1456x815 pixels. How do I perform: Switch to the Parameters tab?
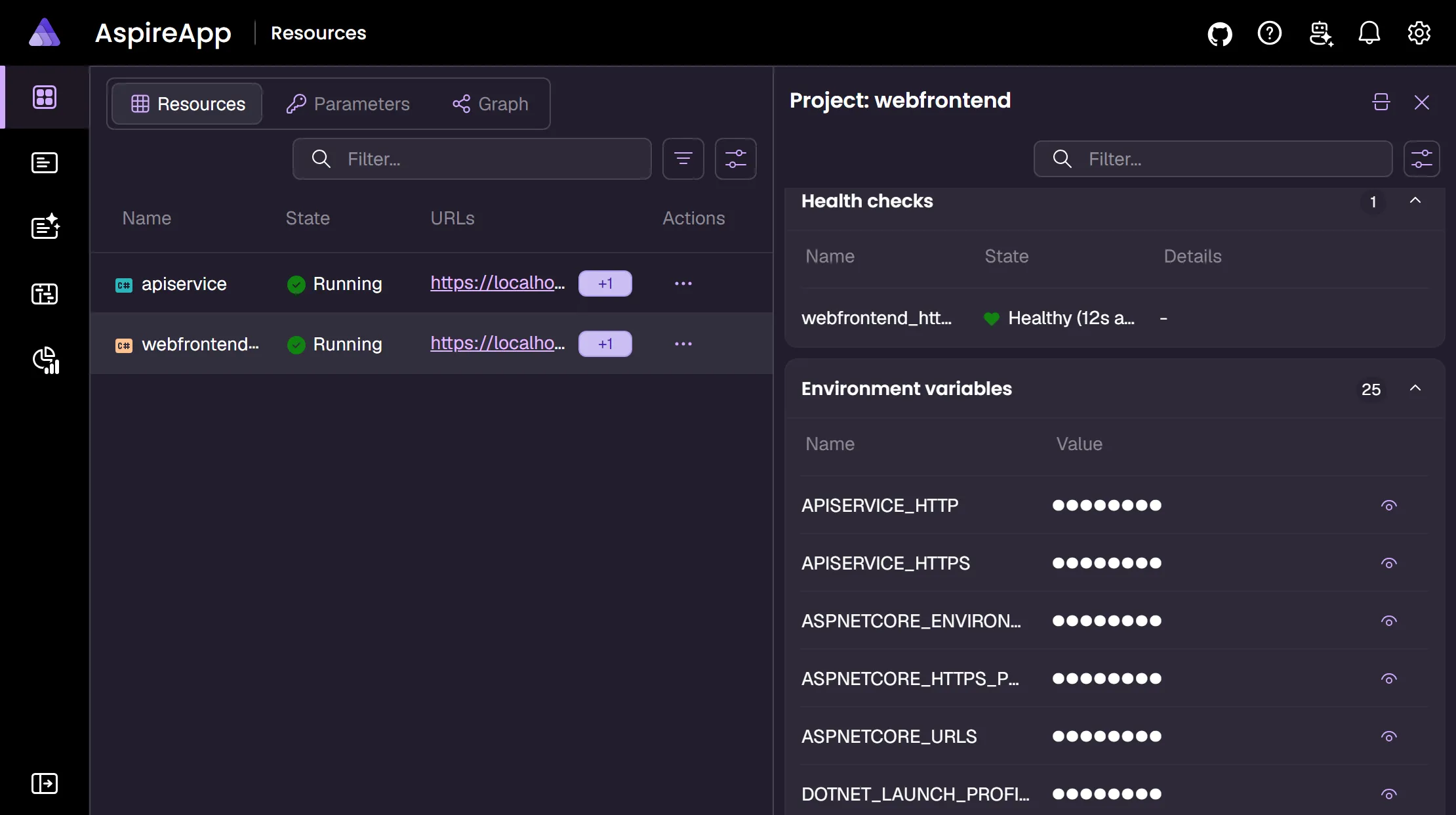(x=348, y=104)
